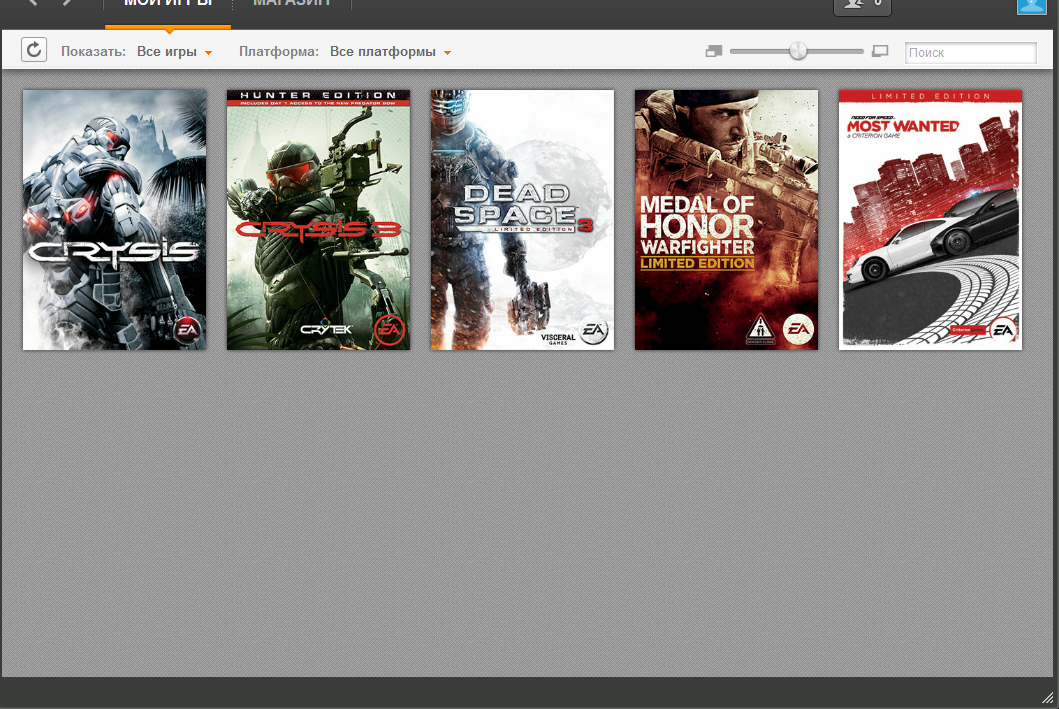This screenshot has height=709, width=1059.
Task: Open the Платформа 'Все платформы' dropdown
Action: click(390, 52)
